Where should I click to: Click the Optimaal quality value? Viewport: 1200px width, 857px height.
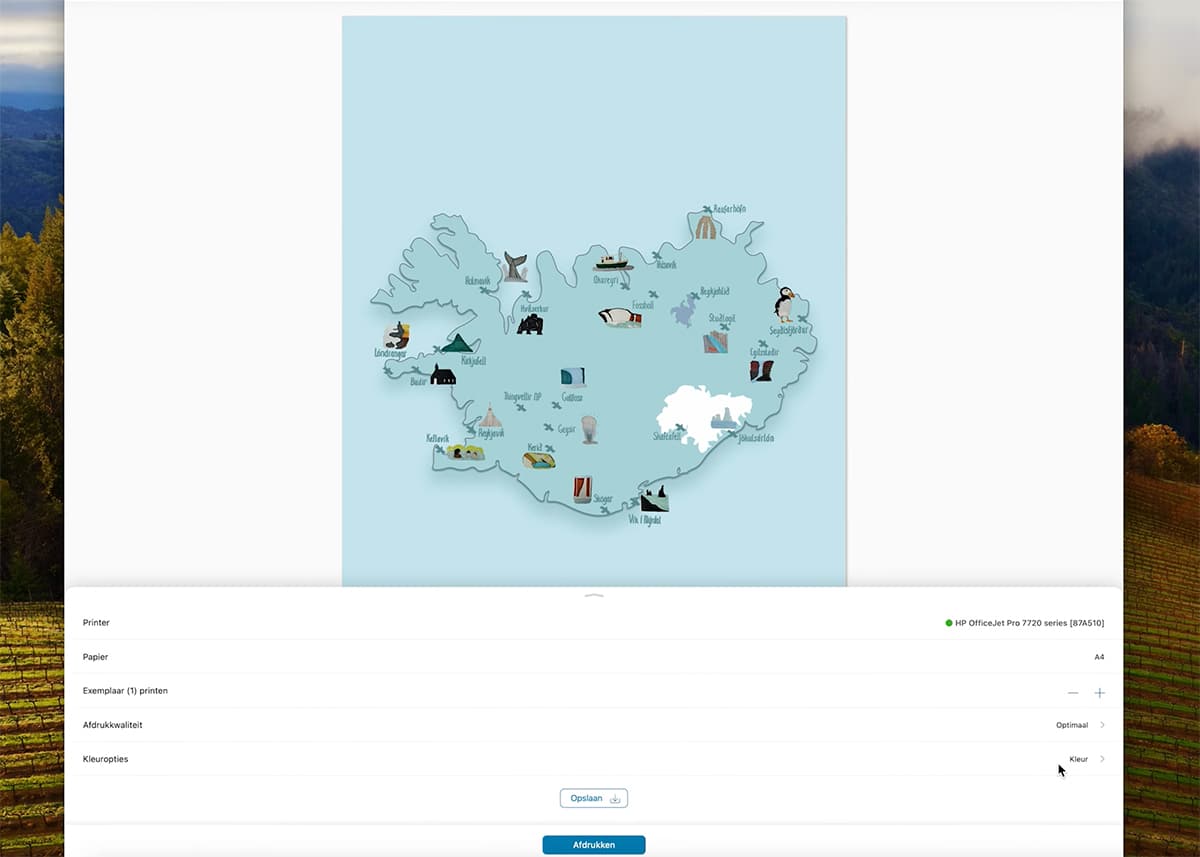tap(1072, 725)
